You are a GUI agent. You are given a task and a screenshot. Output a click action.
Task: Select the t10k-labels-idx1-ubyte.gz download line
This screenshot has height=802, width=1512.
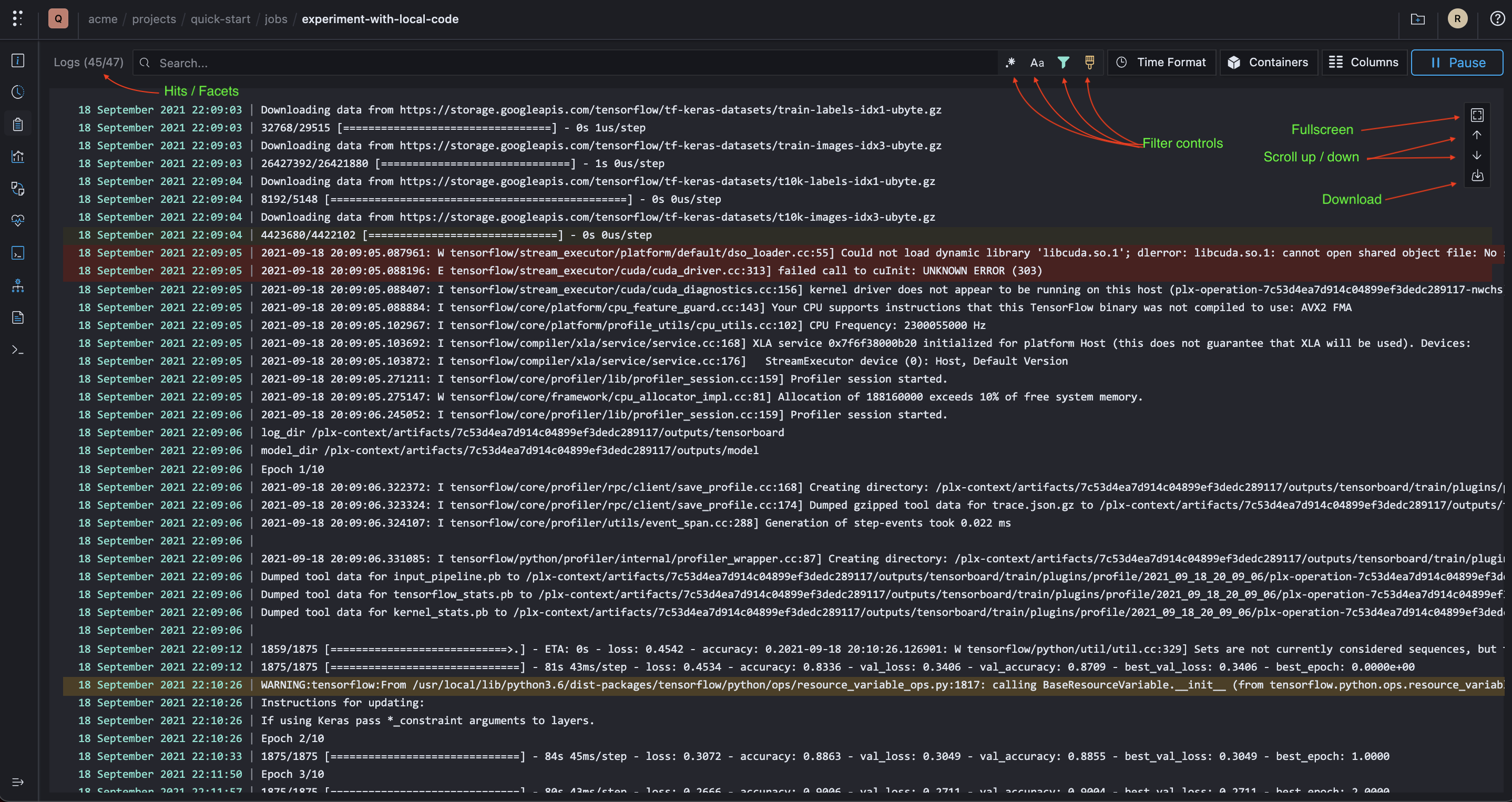point(778,181)
